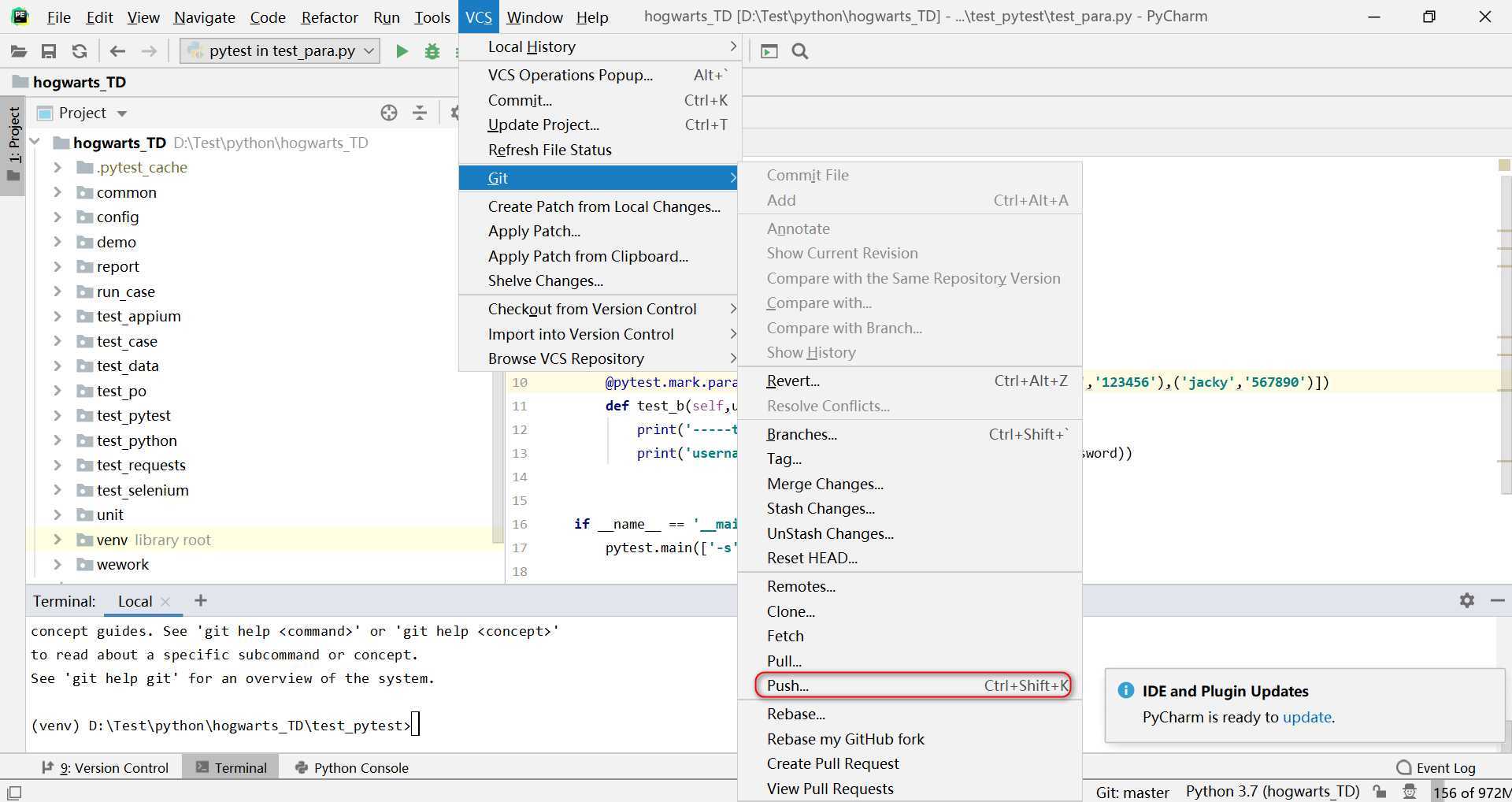1512x802 pixels.
Task: Navigate forward with the right arrow icon
Action: point(149,51)
